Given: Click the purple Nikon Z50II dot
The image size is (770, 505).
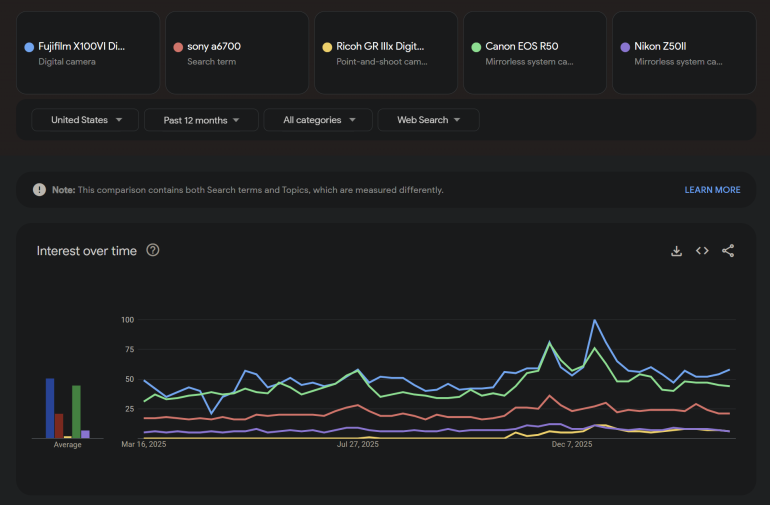Looking at the screenshot, I should coord(625,47).
